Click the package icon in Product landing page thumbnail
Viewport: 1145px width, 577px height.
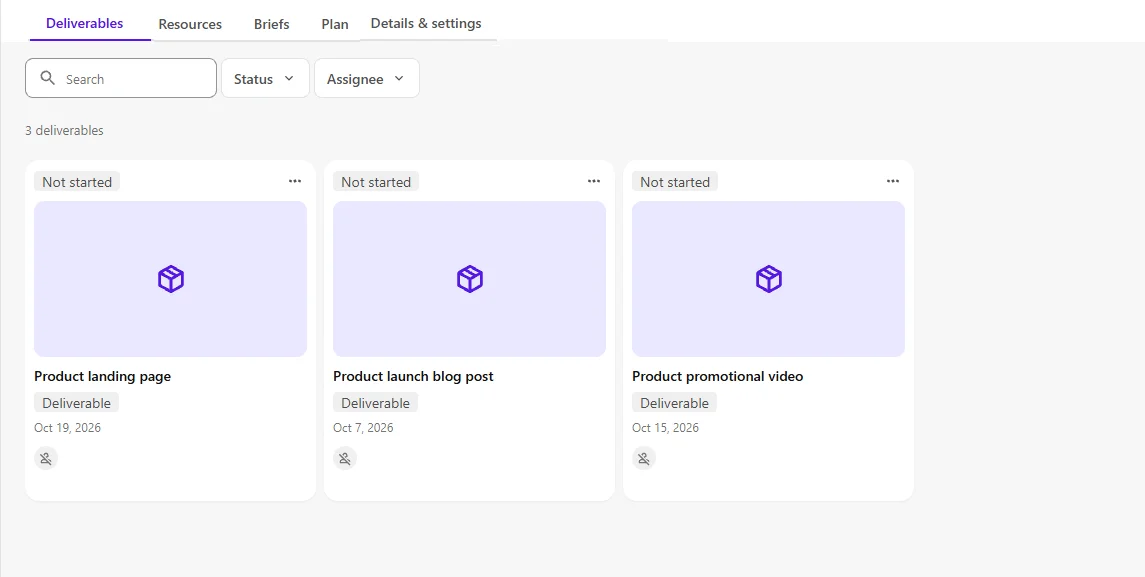171,279
